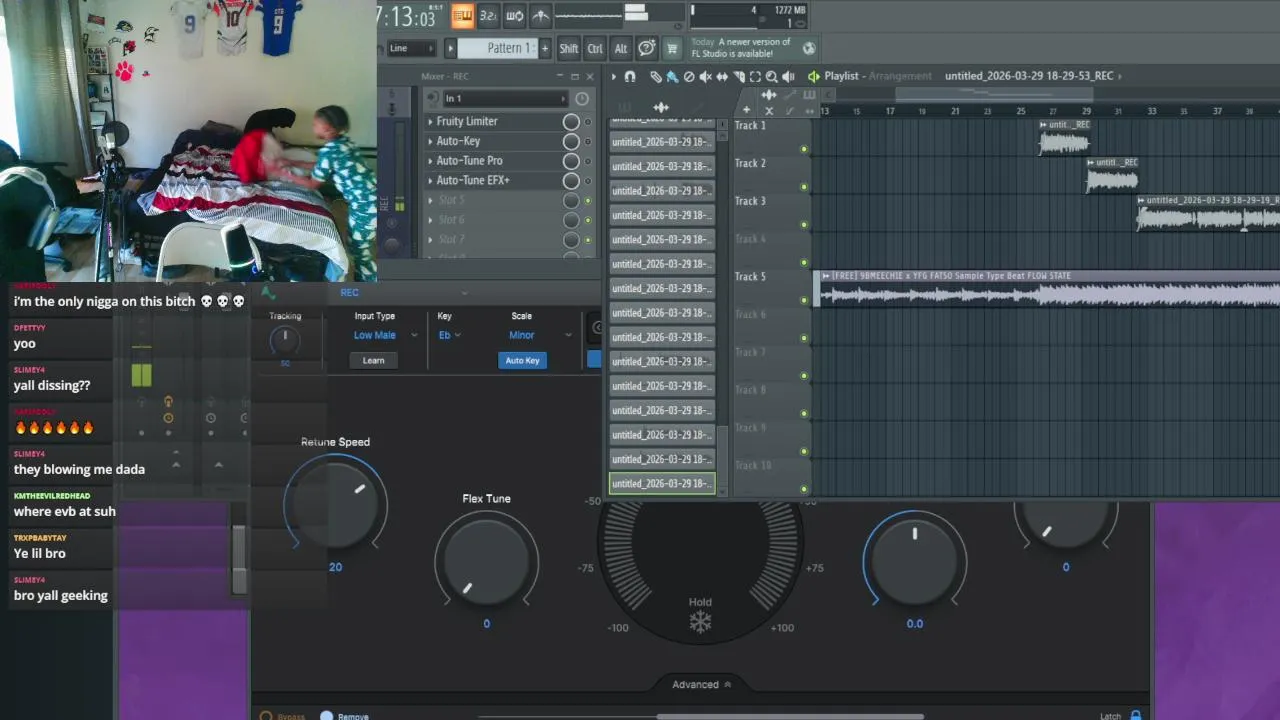This screenshot has width=1280, height=720.
Task: Select the playlist Slip tool
Action: 721,76
